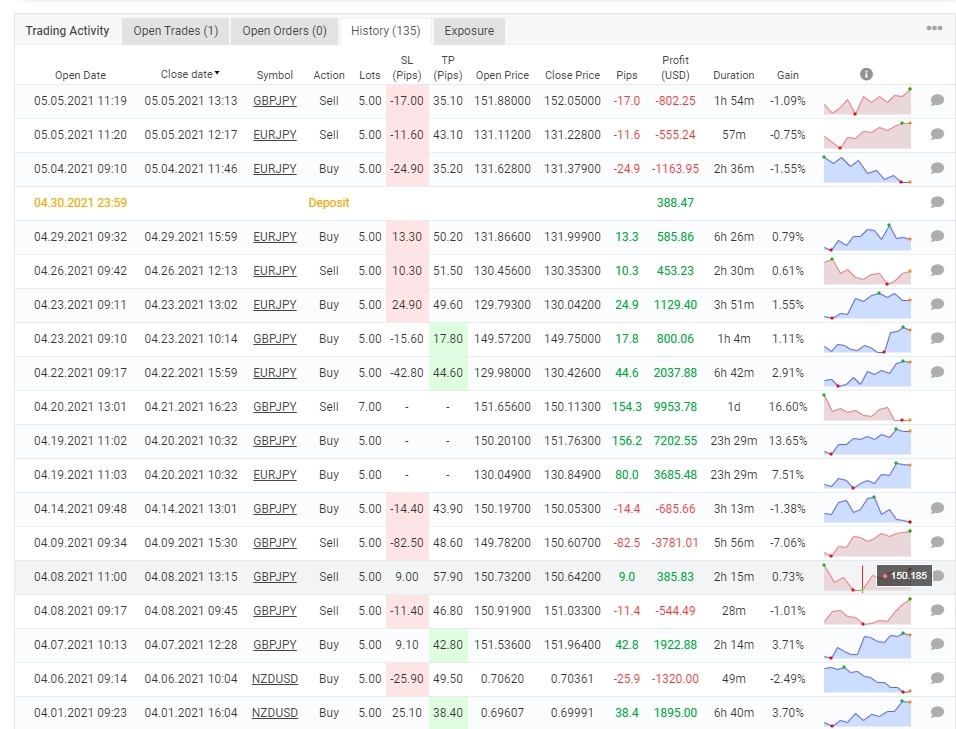Image resolution: width=956 pixels, height=729 pixels.
Task: Click the info icon in column header
Action: (x=866, y=74)
